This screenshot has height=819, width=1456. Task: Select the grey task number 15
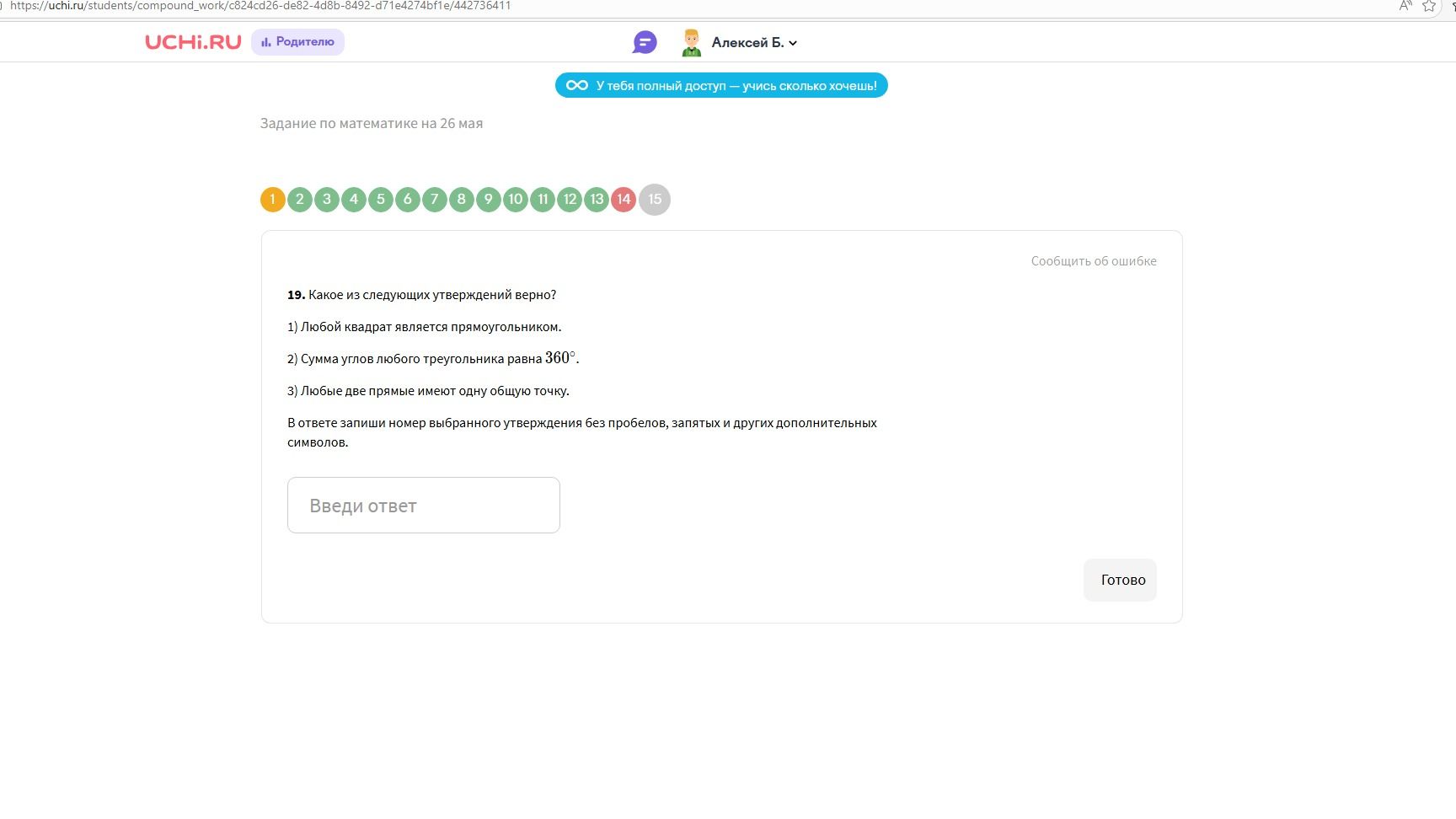point(655,200)
